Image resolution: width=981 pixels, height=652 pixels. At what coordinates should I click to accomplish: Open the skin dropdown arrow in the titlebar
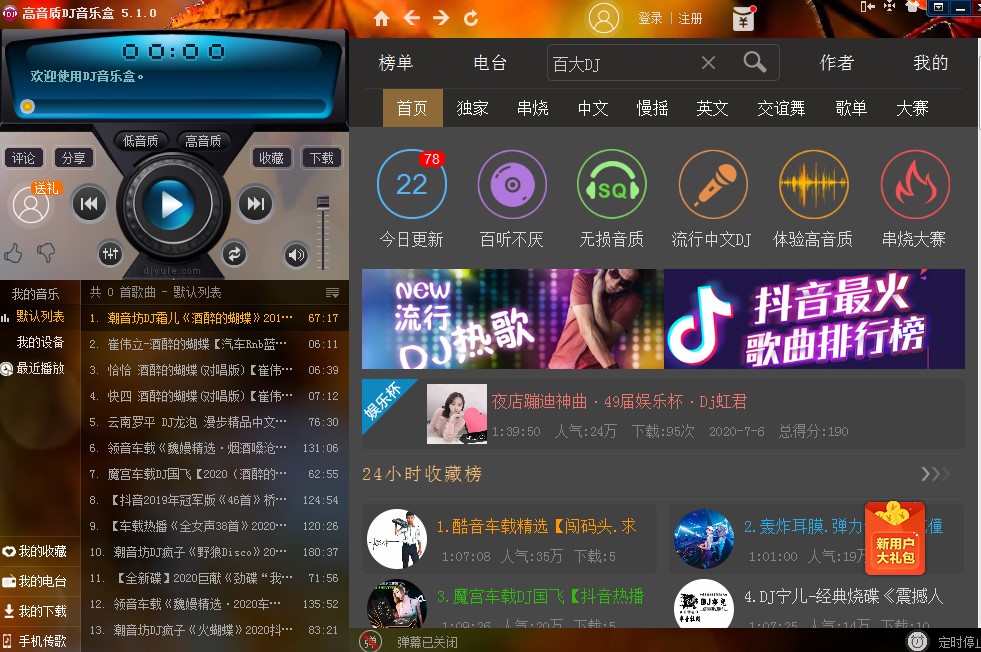click(x=937, y=8)
